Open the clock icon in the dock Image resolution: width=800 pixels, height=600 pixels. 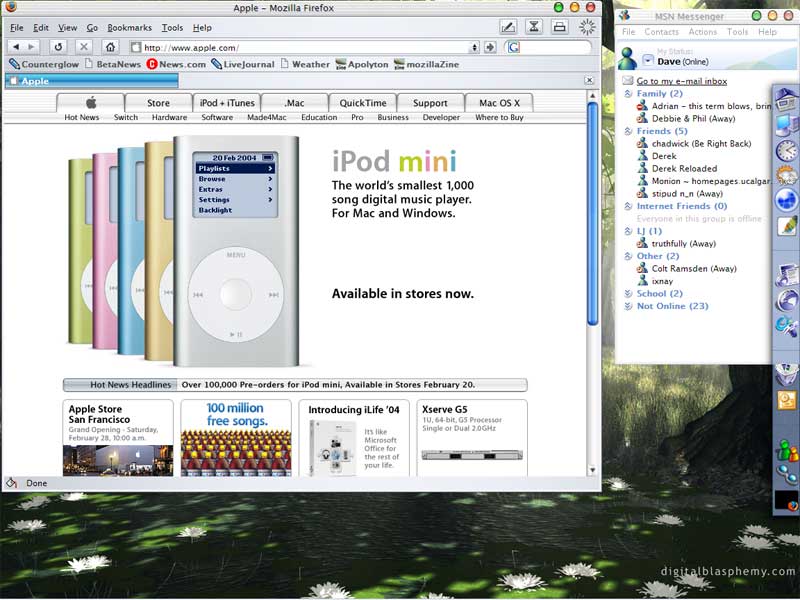(x=787, y=151)
